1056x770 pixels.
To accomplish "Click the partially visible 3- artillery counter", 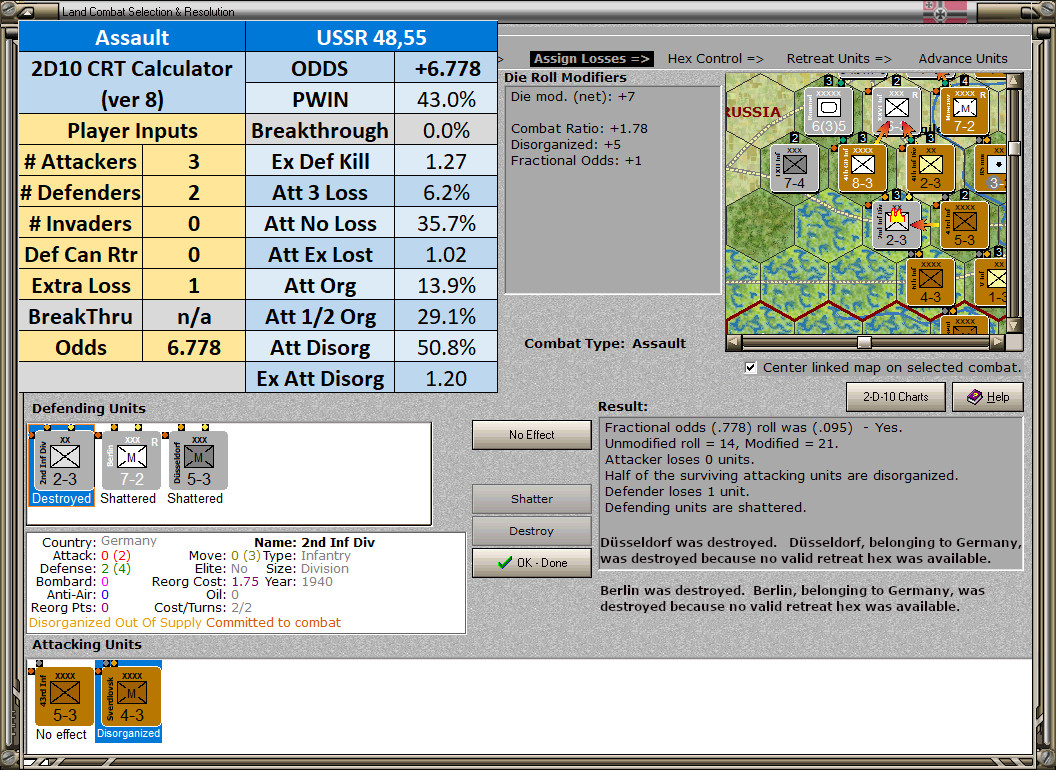I will click(991, 168).
